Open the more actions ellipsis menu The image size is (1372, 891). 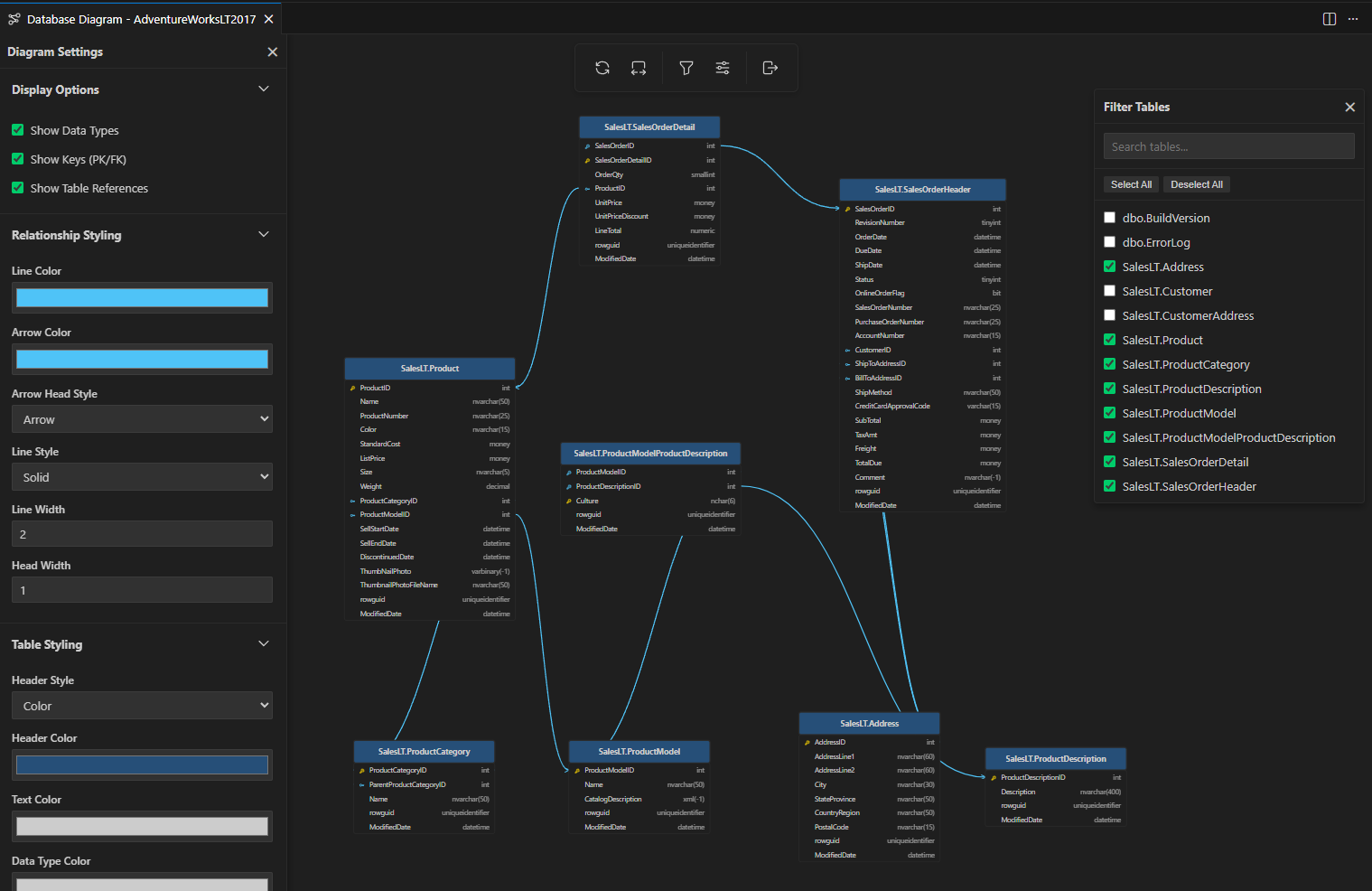[1353, 19]
